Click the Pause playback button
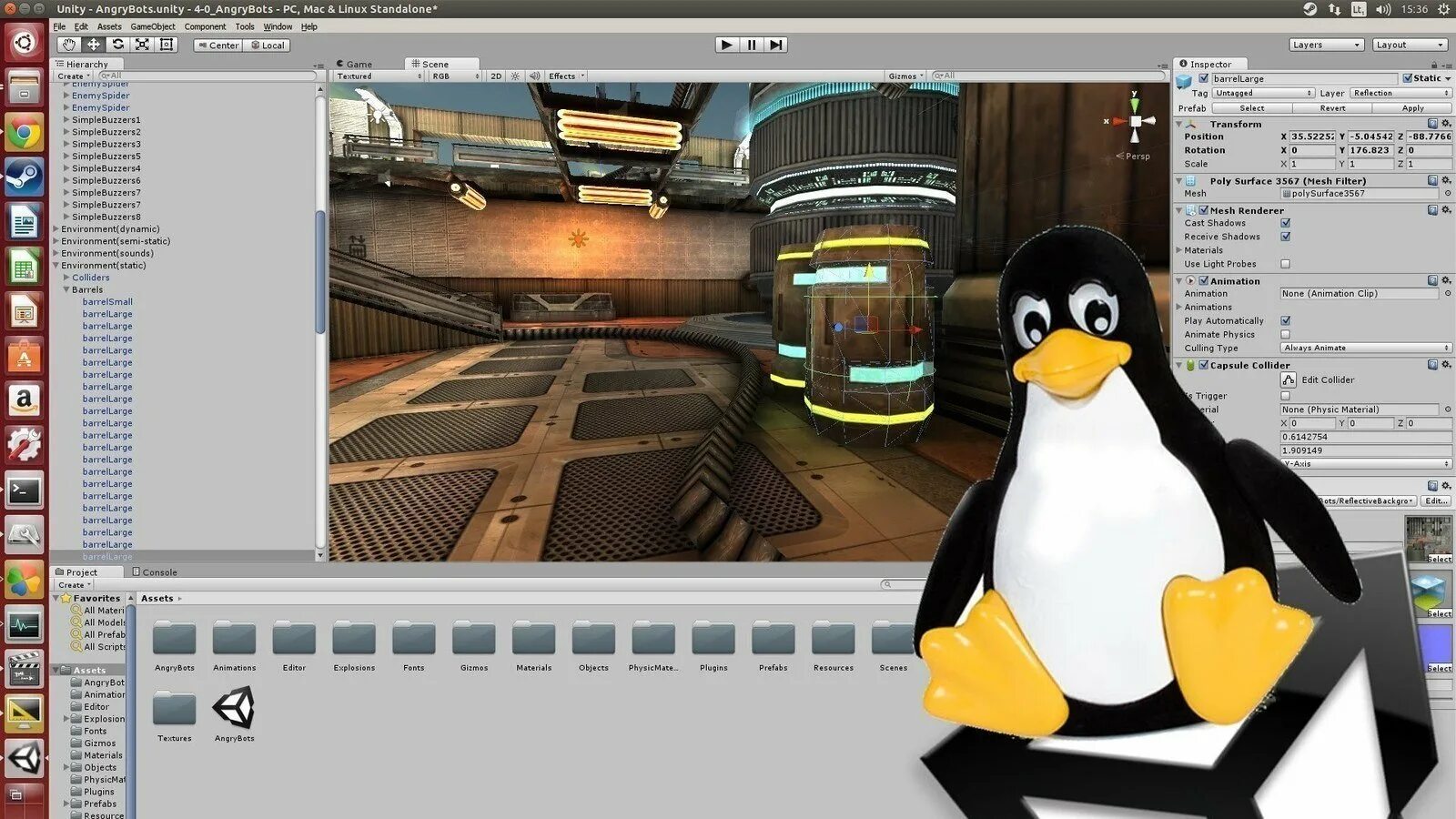This screenshot has height=819, width=1456. click(751, 45)
